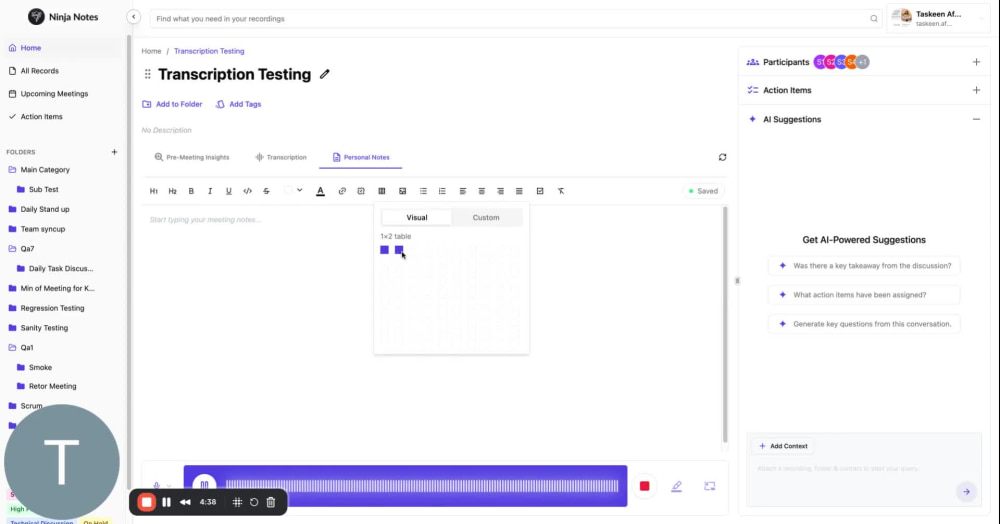
Task: Ask 'What action items have been assigned?'
Action: [x=864, y=295]
